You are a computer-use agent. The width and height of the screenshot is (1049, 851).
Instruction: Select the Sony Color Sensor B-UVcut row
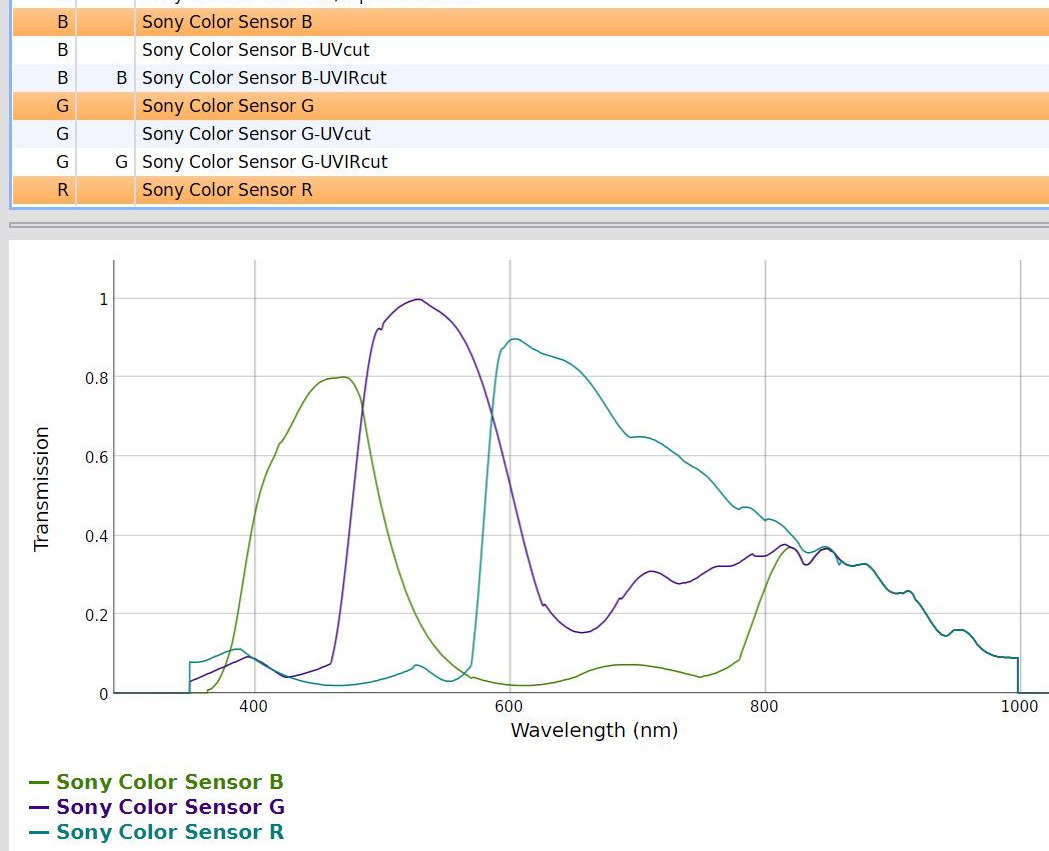pyautogui.click(x=531, y=50)
